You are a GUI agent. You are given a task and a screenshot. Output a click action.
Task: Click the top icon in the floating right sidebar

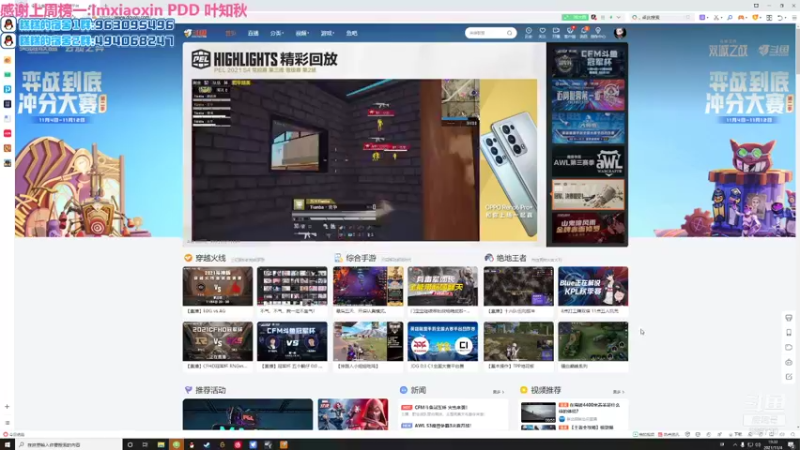point(788,318)
